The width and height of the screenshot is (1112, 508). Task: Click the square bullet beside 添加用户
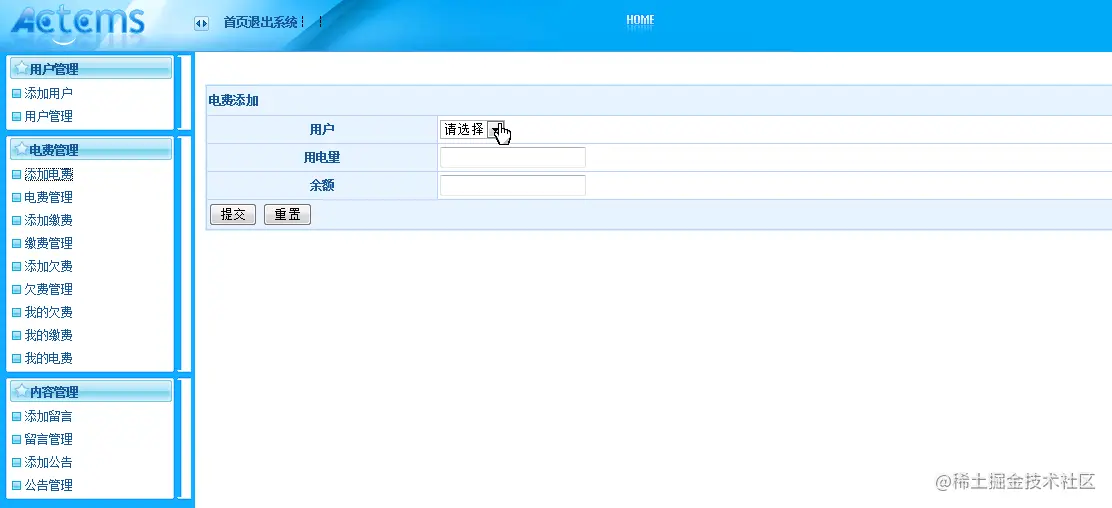(x=16, y=94)
